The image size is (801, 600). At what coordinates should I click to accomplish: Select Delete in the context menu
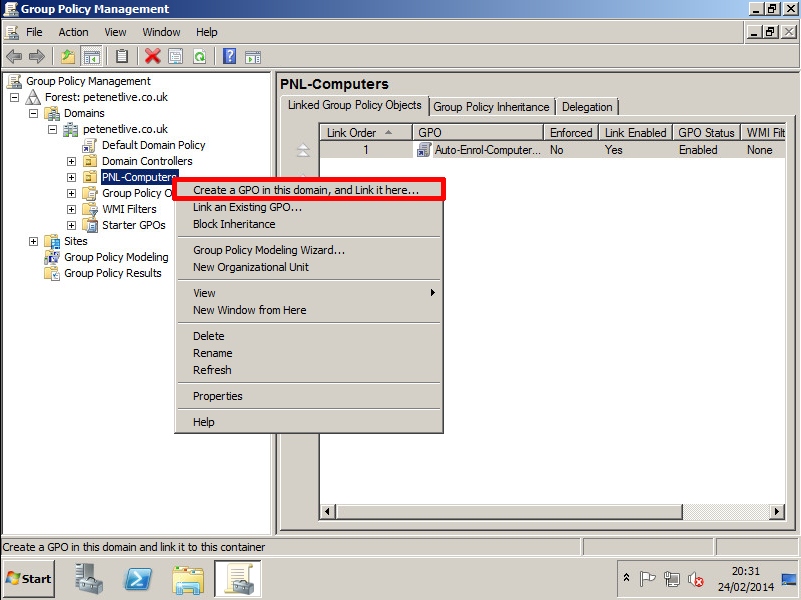tap(309, 336)
